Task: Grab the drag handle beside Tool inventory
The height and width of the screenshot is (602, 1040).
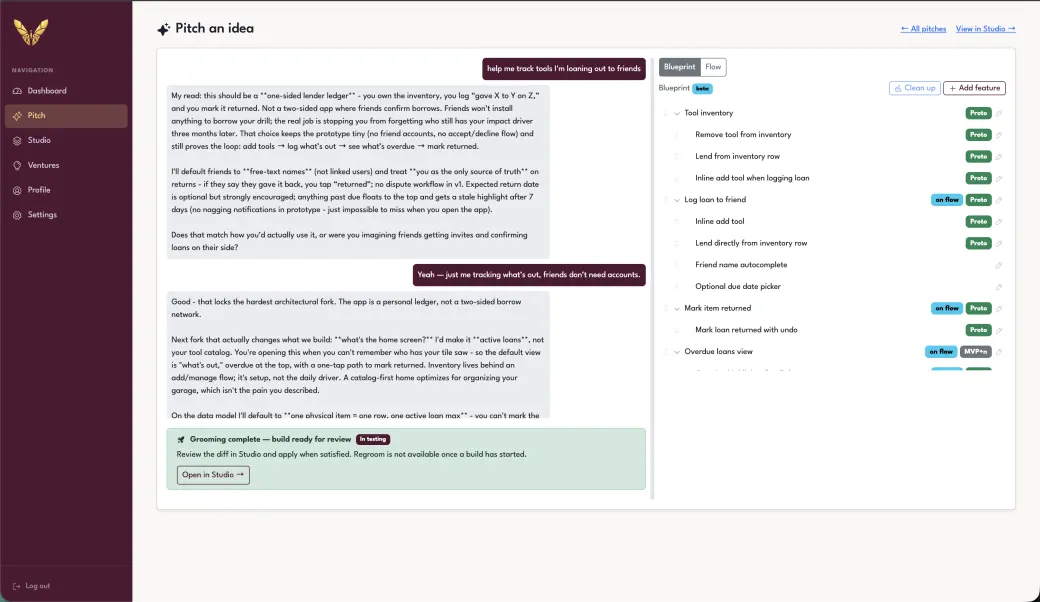Action: click(665, 113)
